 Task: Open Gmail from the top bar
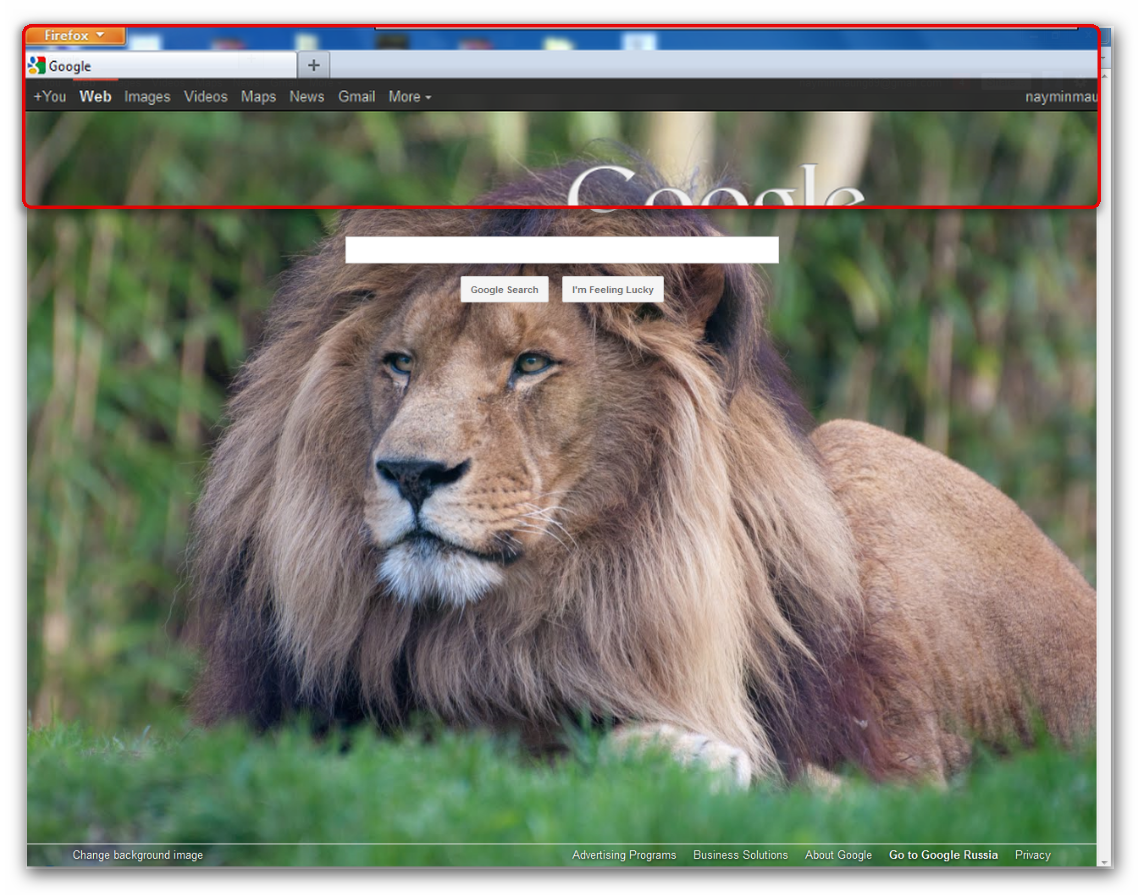point(356,96)
